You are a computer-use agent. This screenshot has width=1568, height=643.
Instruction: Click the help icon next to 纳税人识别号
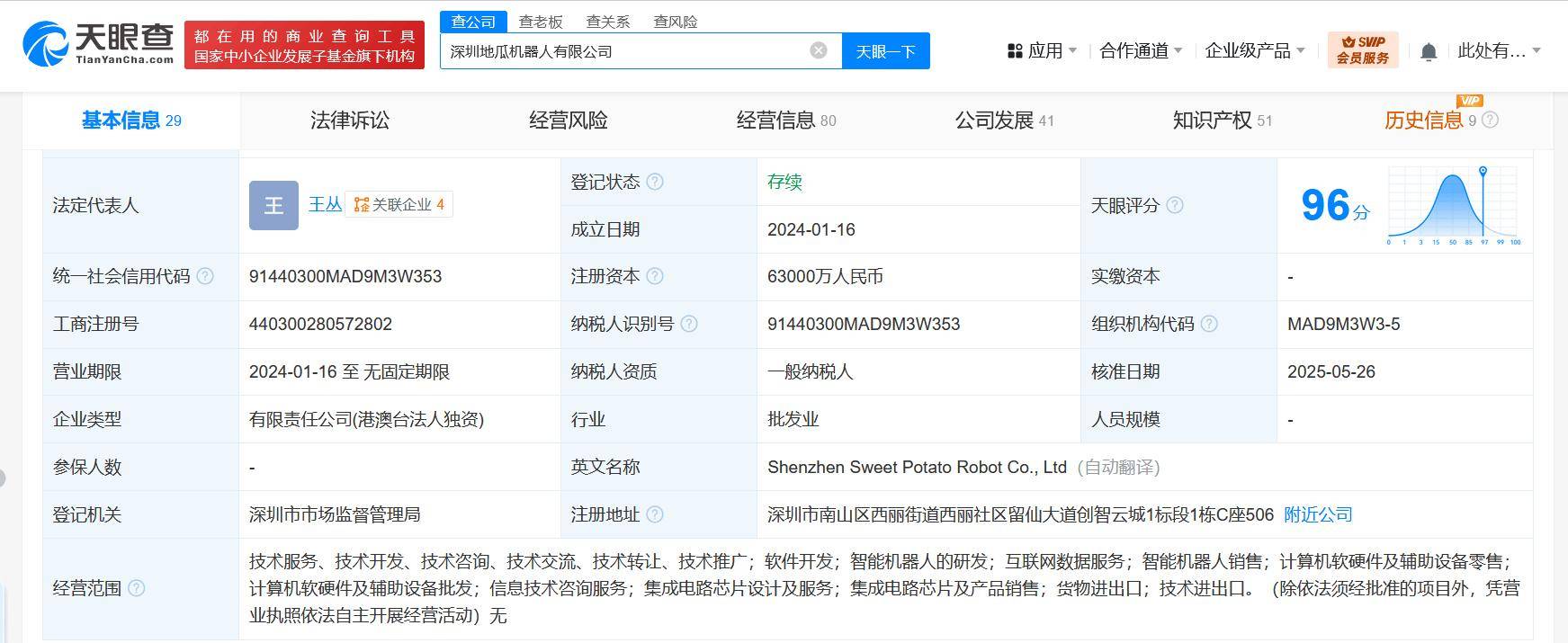click(689, 324)
